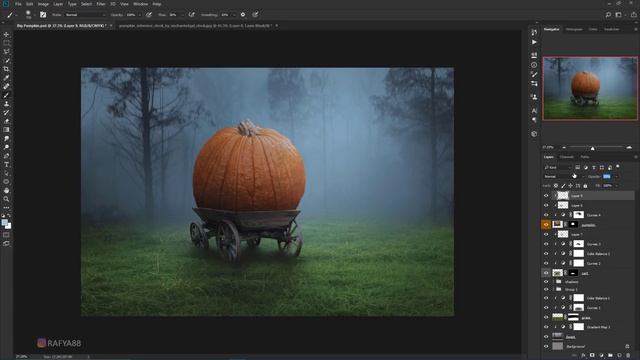
Task: Select the Brush tool in the toolbox
Action: coord(6,95)
